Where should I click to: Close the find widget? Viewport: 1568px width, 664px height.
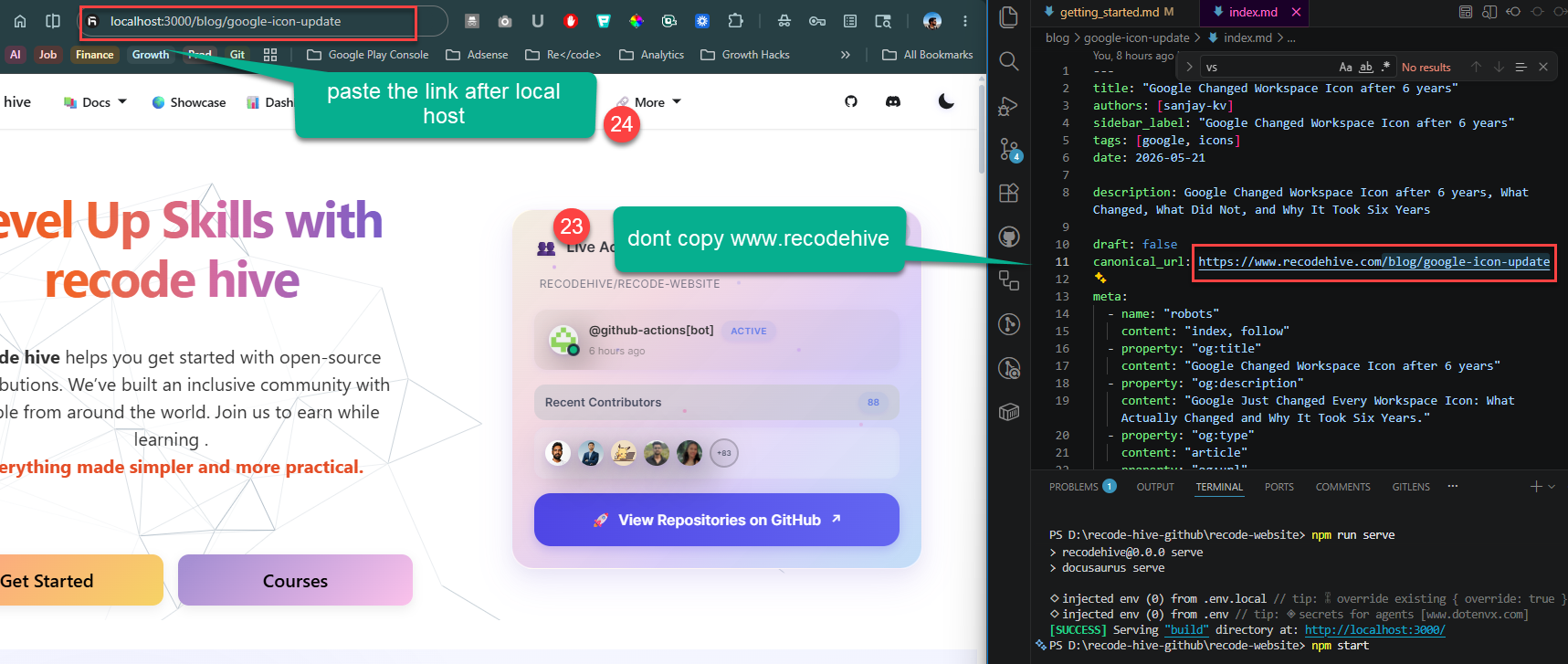click(1543, 67)
